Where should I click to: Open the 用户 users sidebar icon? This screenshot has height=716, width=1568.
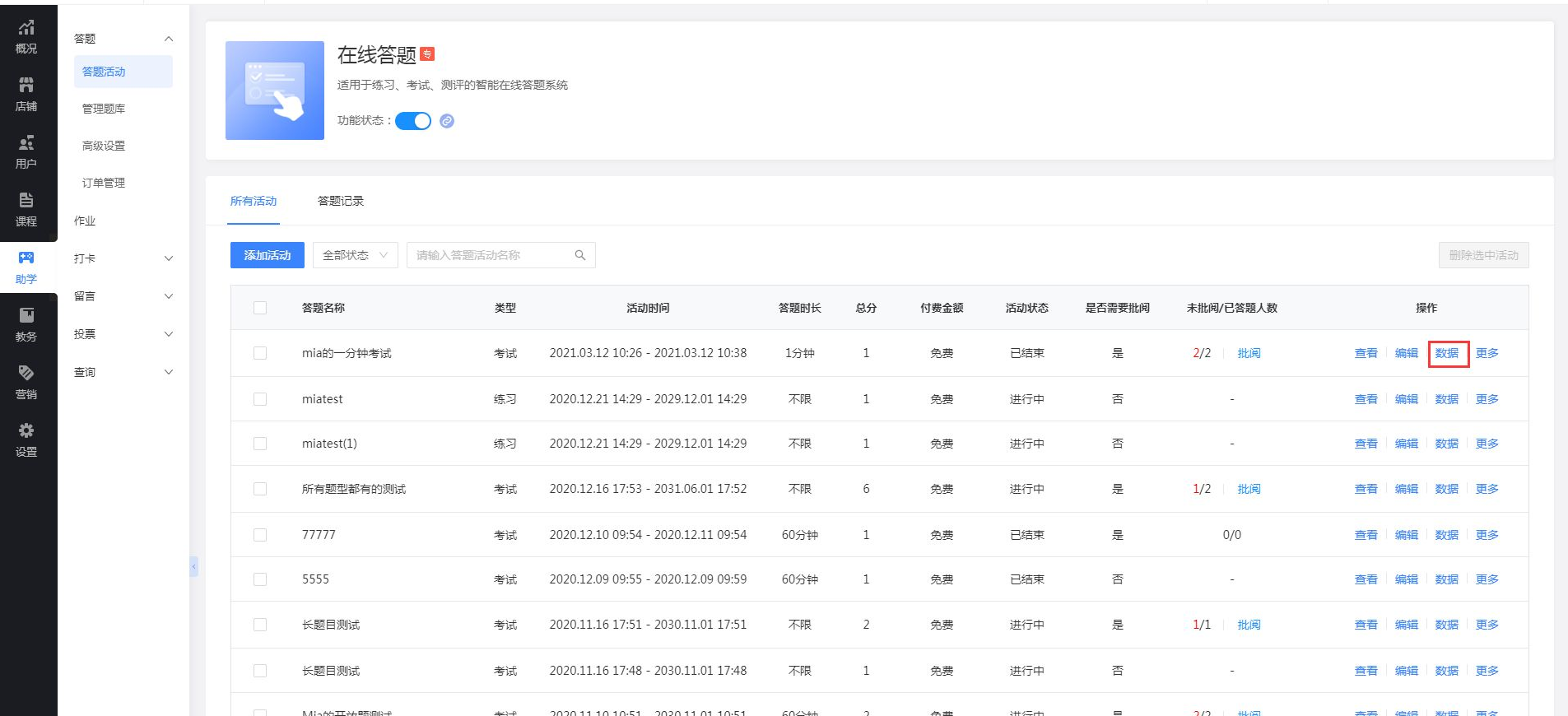[26, 151]
